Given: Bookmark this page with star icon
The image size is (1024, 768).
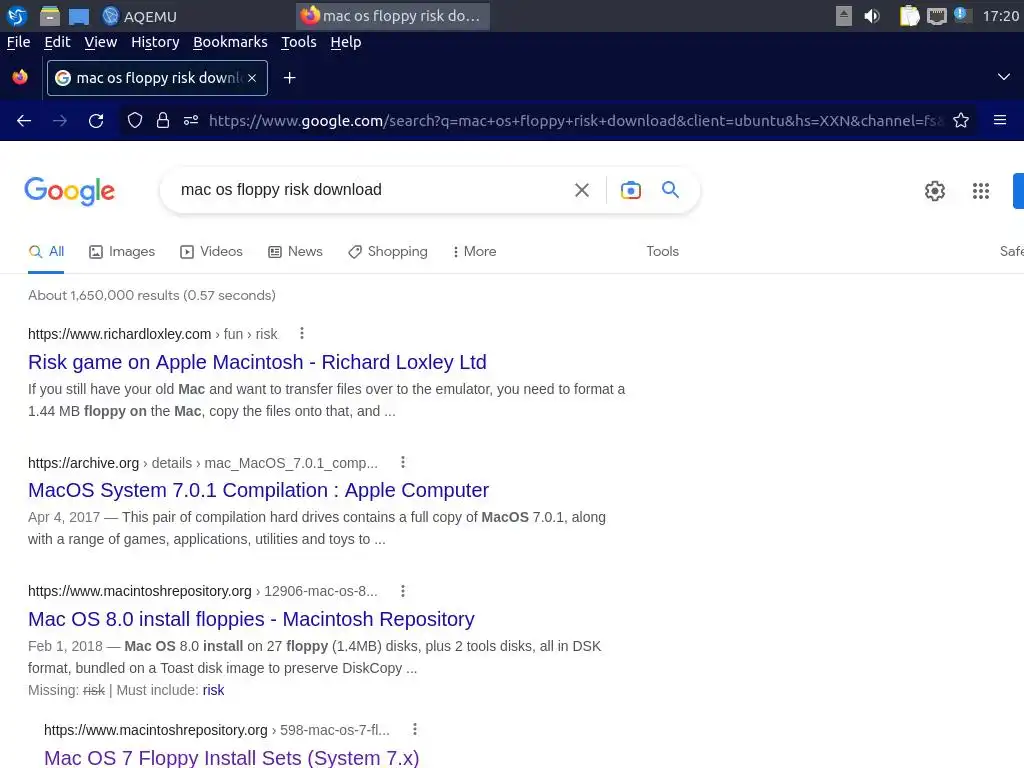Looking at the screenshot, I should [961, 120].
